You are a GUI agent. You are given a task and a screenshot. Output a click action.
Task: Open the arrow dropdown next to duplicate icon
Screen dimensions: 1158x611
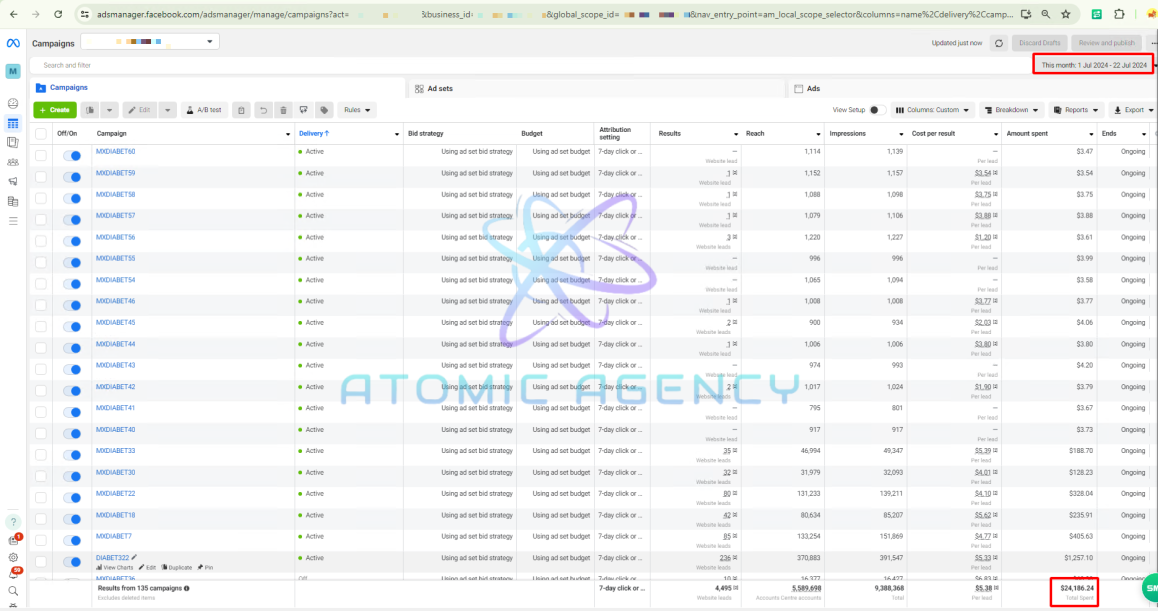point(109,110)
